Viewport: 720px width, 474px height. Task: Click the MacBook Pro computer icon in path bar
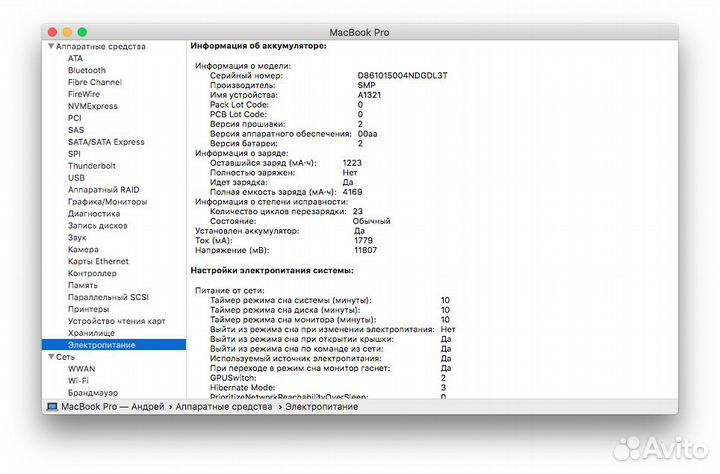pyautogui.click(x=52, y=407)
